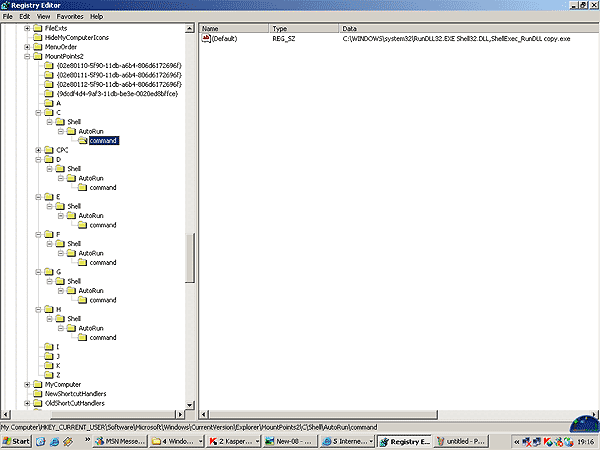600x450 pixels.
Task: Select folder icon for {02e80110-5f90...} key
Action: 49,65
